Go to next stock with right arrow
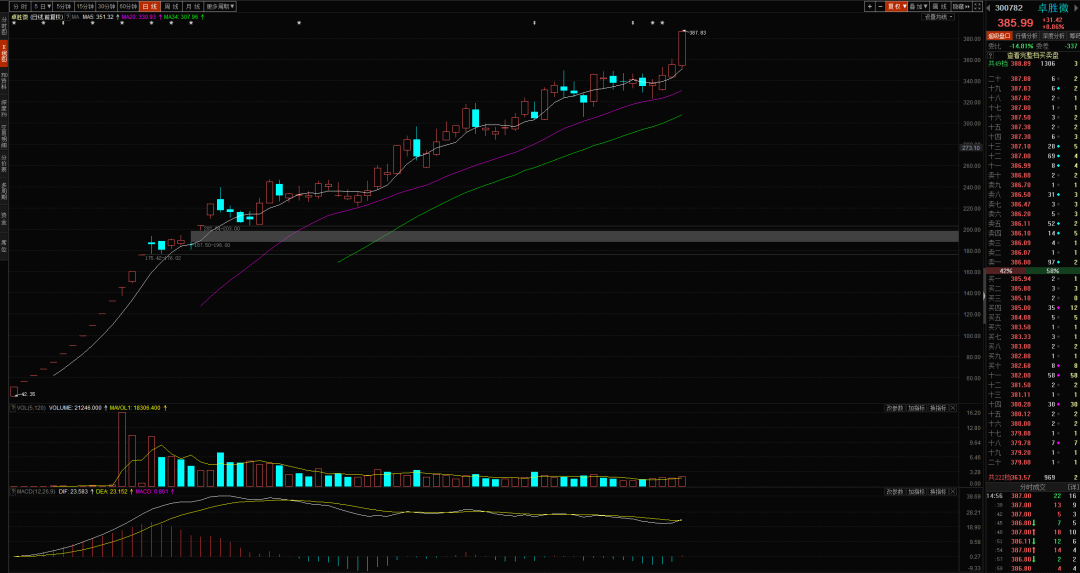The width and height of the screenshot is (1080, 573). 1075,8
